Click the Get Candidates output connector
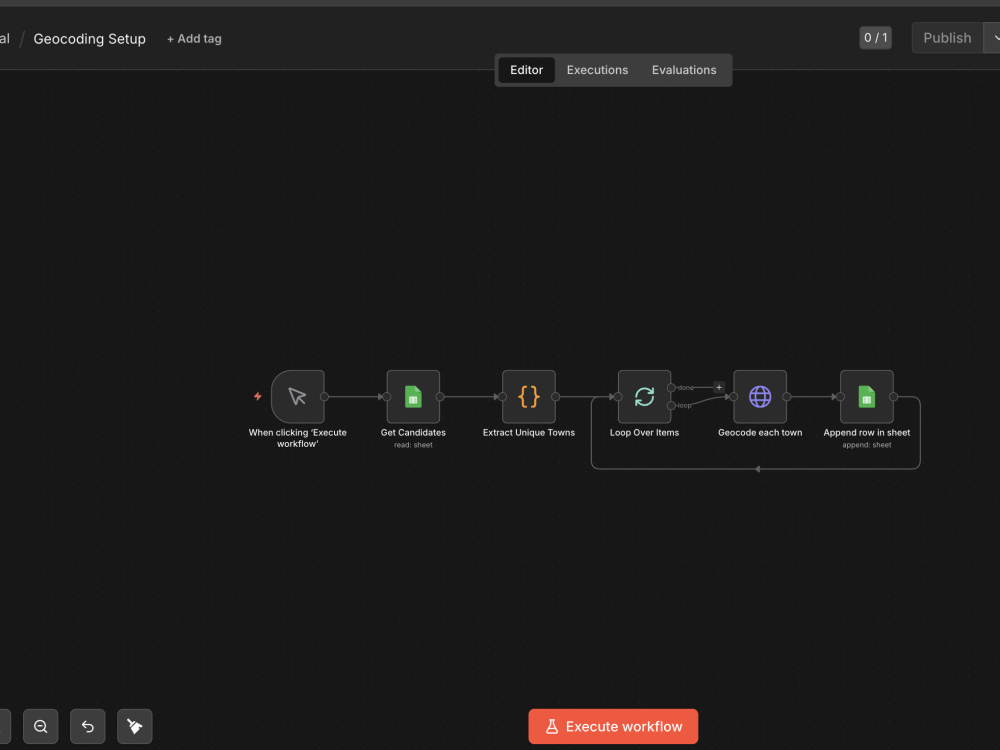Viewport: 1000px width, 750px height. 440,397
